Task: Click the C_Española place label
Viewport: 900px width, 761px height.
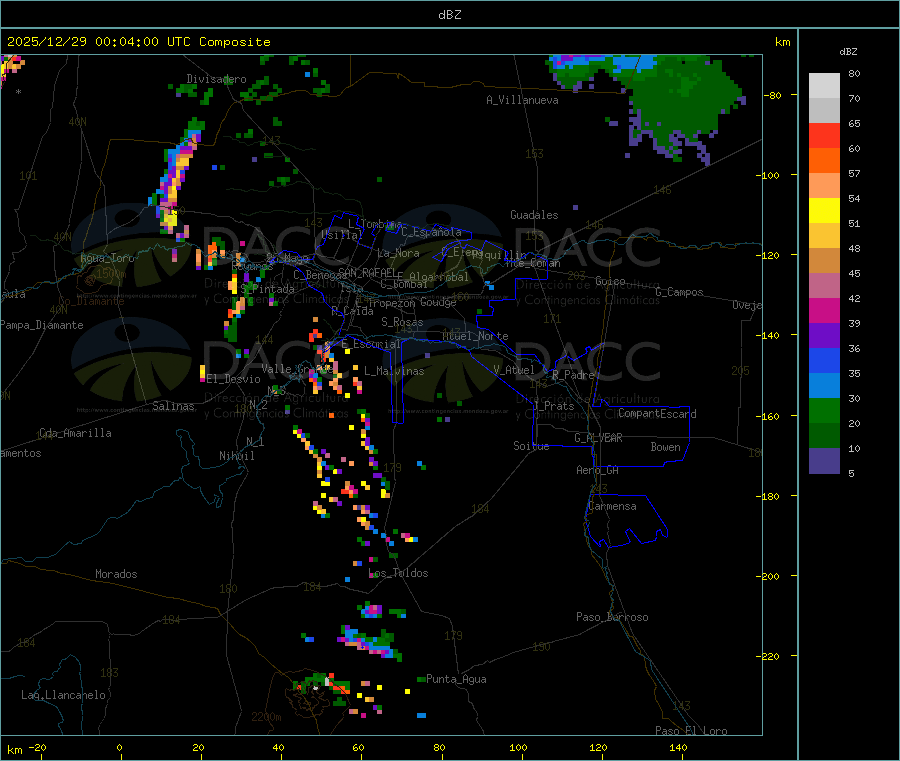Action: [x=432, y=232]
